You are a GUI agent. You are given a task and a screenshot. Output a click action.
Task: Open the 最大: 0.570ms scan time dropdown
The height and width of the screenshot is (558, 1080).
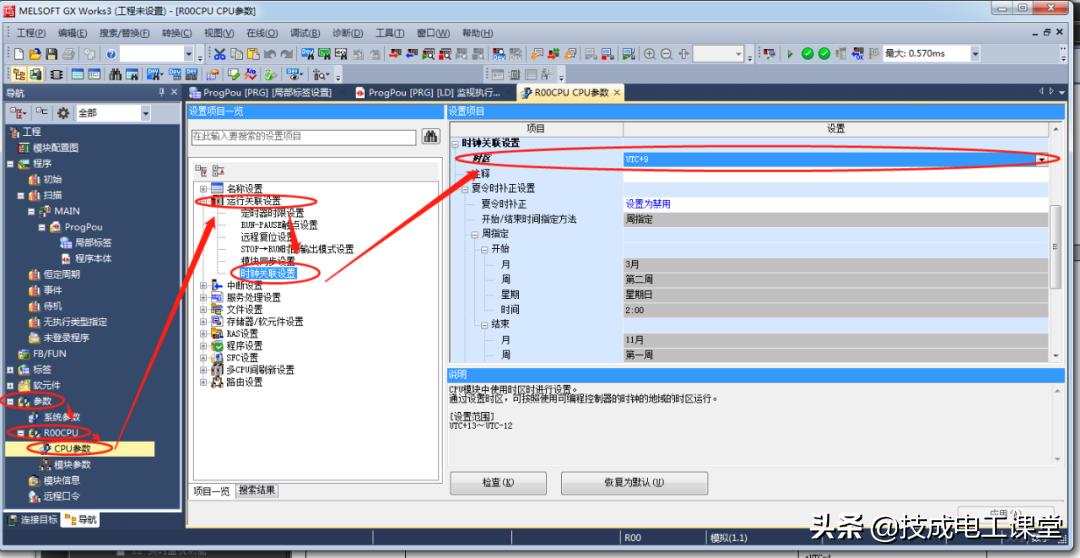coord(975,54)
